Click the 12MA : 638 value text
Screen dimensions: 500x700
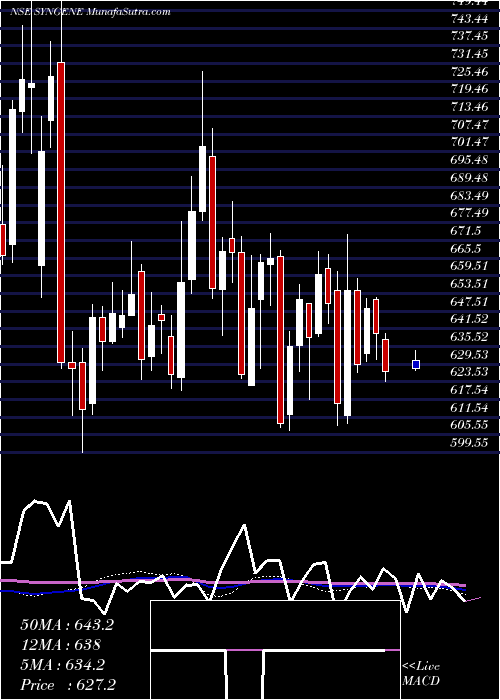[x=61, y=645]
